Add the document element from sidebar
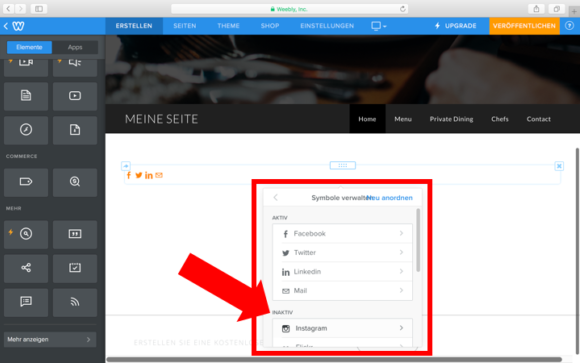This screenshot has width=580, height=363. 26,96
